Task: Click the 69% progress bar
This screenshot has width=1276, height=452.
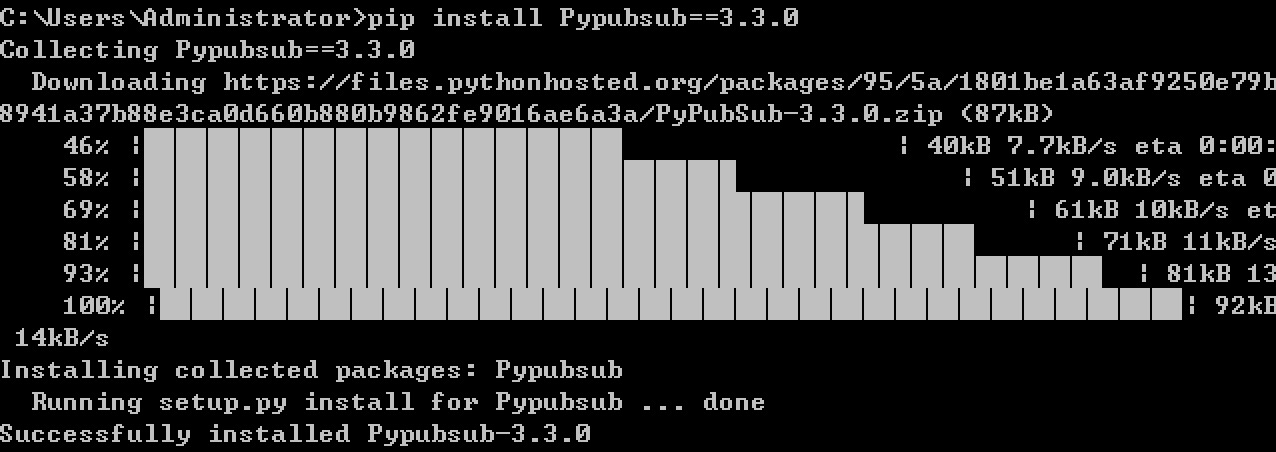Action: (x=583, y=210)
